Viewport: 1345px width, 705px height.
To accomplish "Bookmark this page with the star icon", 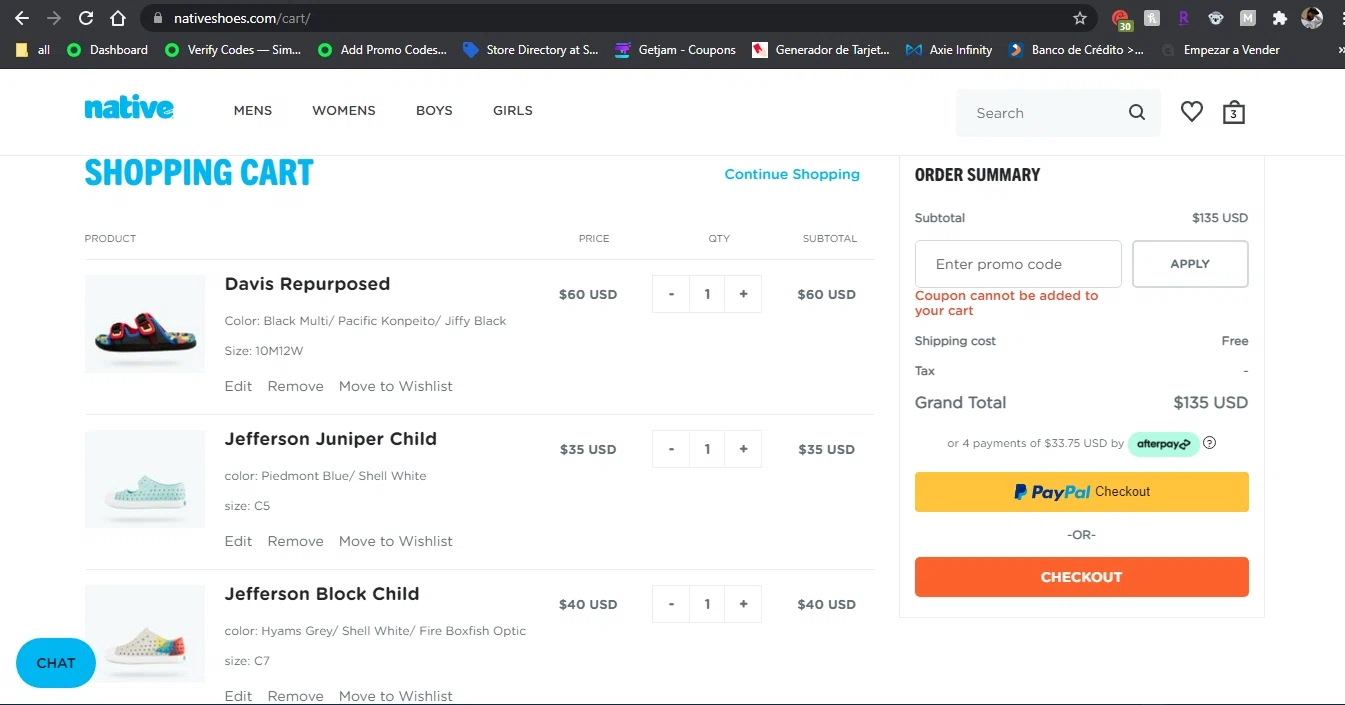I will pyautogui.click(x=1080, y=18).
